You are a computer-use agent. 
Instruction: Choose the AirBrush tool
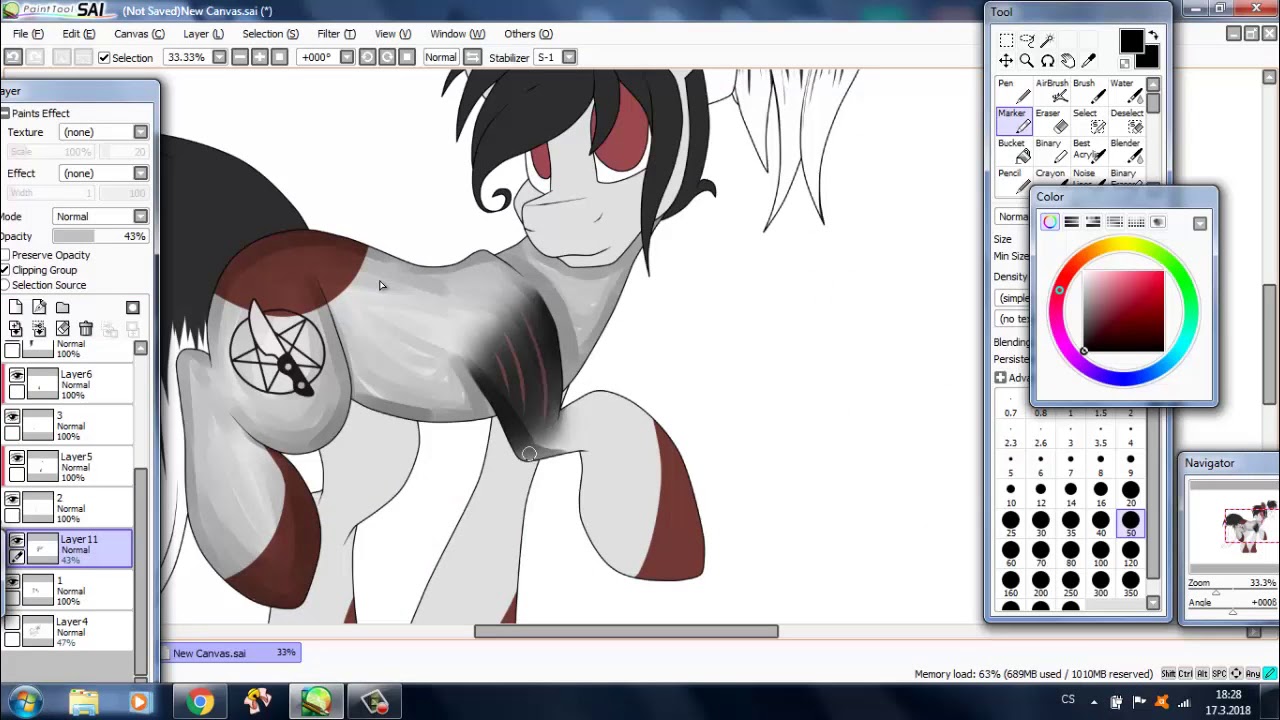[1051, 90]
